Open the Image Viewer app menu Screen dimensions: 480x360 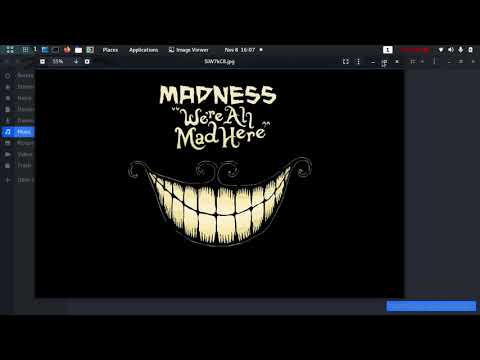point(188,50)
